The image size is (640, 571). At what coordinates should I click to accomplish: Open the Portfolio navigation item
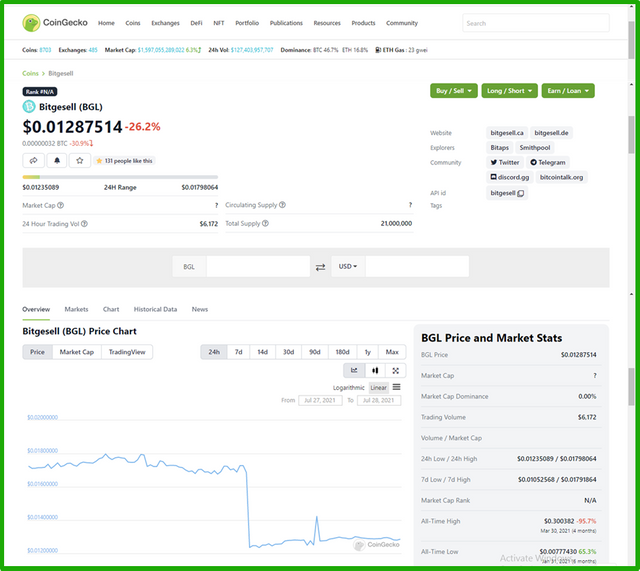point(247,23)
